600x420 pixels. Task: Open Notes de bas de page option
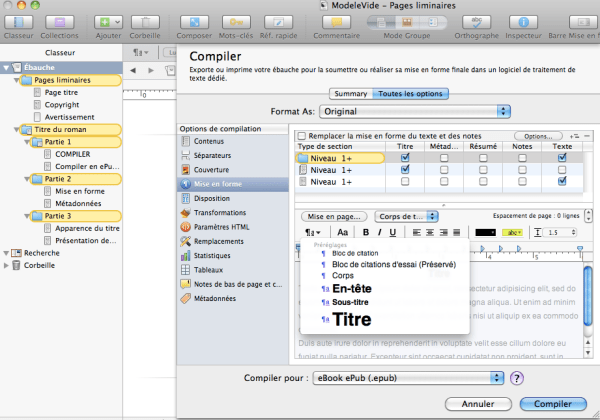click(x=233, y=284)
